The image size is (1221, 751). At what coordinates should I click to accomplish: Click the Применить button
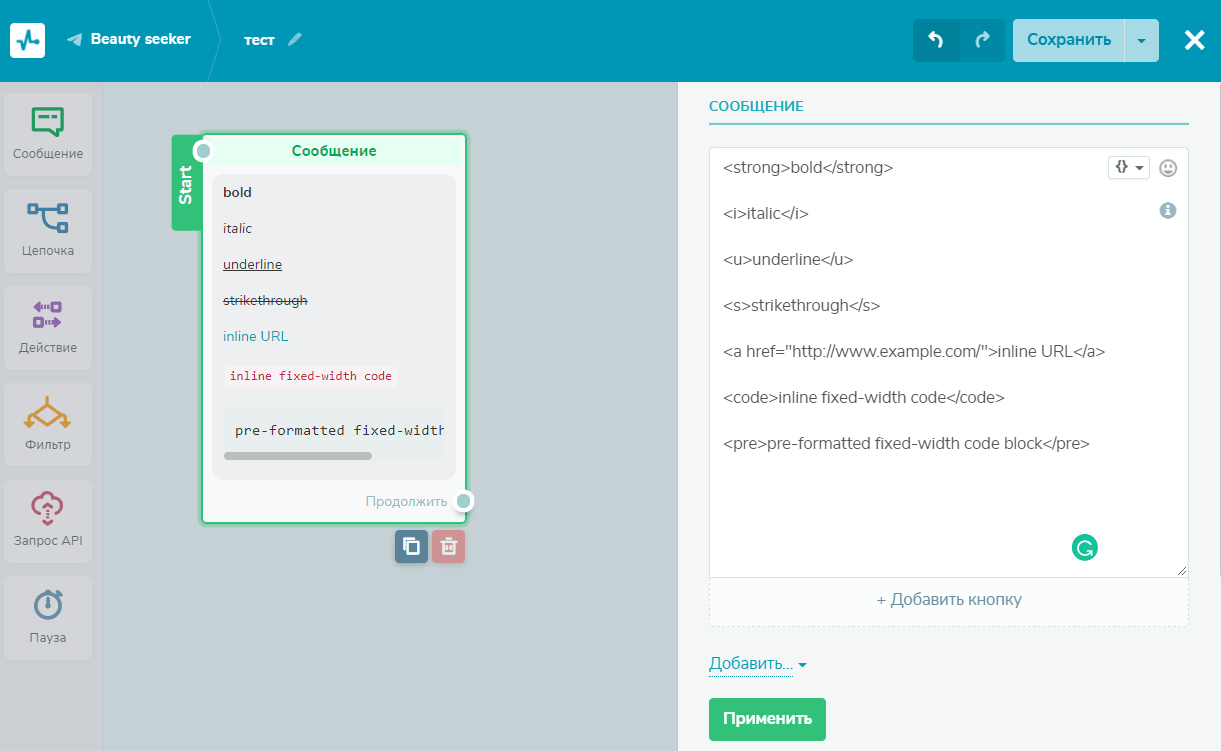[767, 719]
